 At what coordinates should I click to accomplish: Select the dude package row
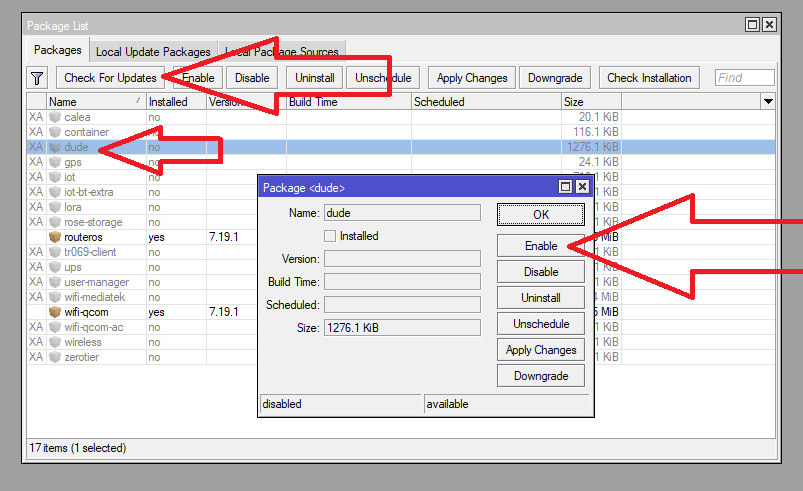pos(400,147)
